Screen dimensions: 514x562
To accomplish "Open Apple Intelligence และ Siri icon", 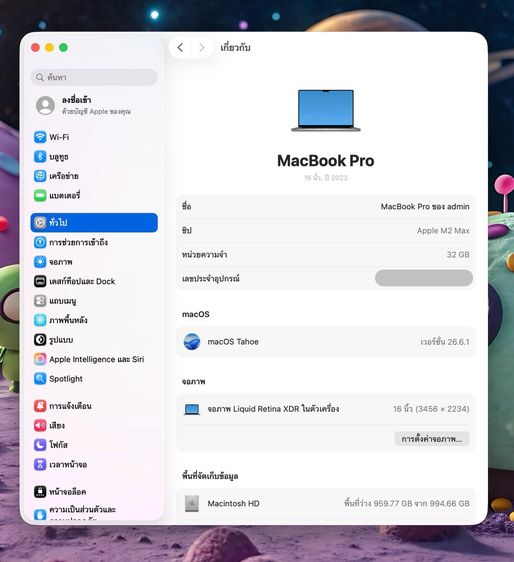I will click(x=40, y=359).
